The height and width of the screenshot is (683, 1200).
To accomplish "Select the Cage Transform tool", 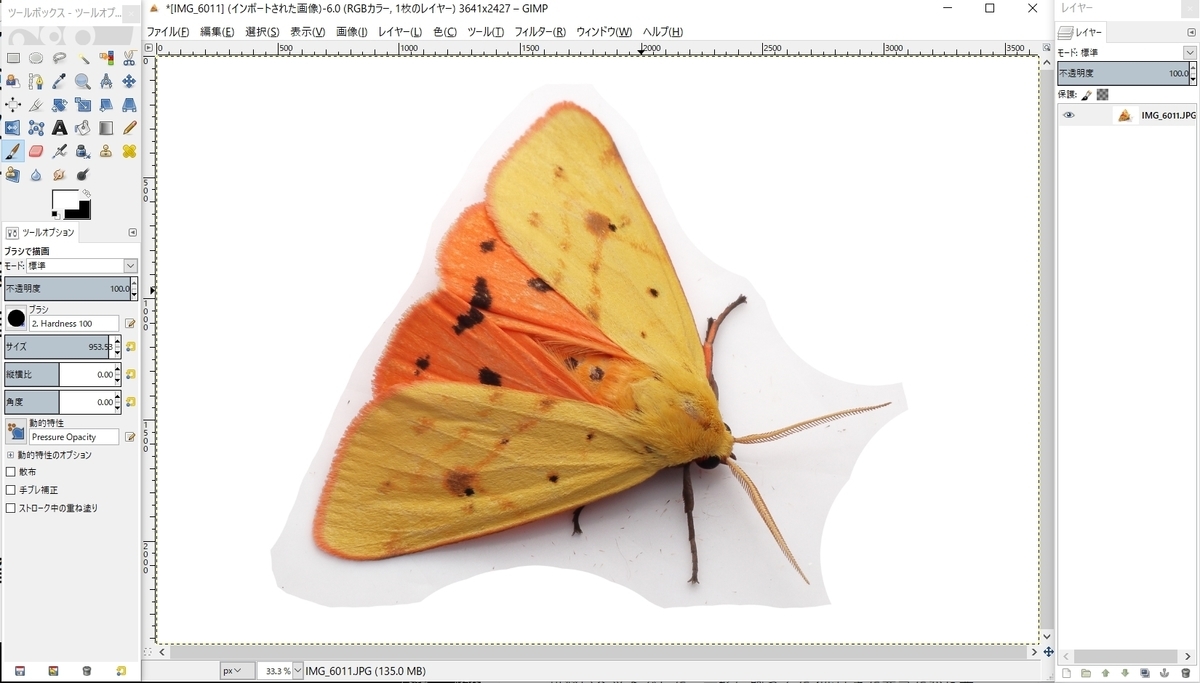I will pyautogui.click(x=36, y=128).
